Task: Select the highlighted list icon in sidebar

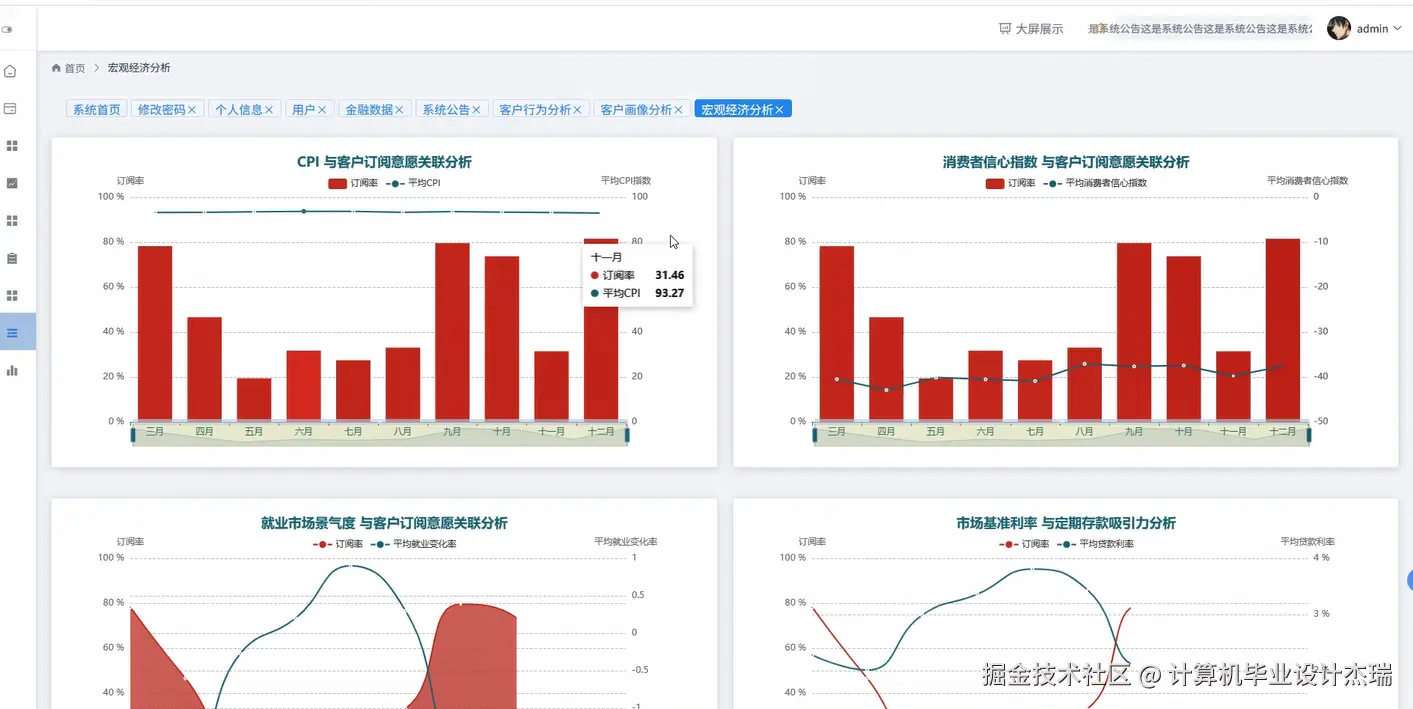Action: [12, 332]
